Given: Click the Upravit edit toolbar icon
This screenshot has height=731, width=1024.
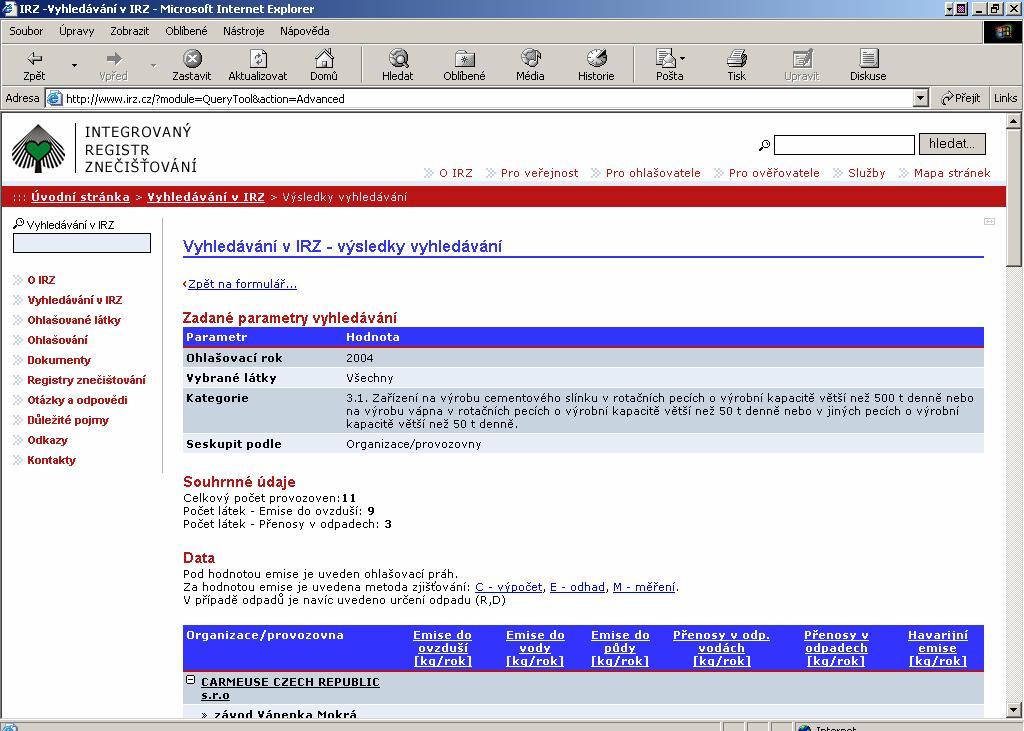Looking at the screenshot, I should tap(802, 59).
